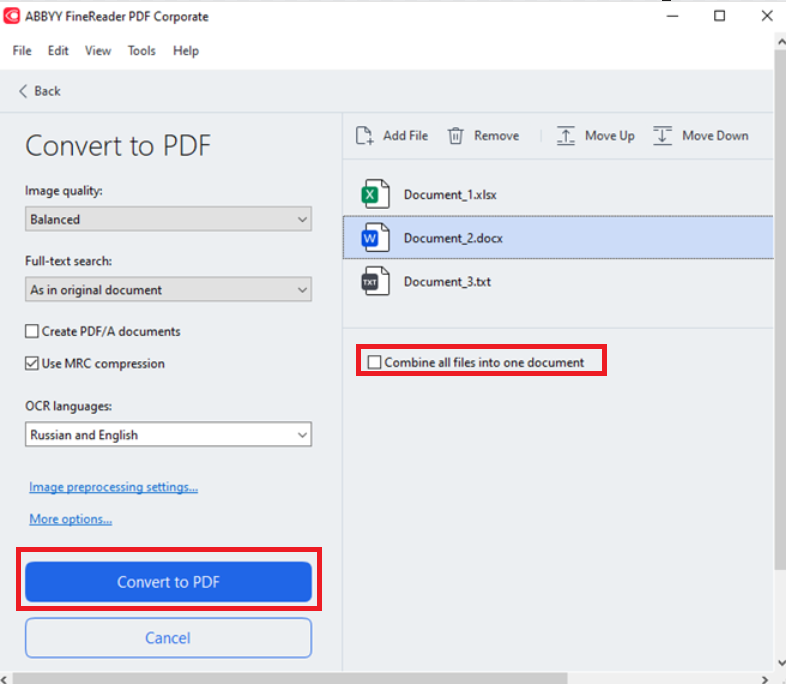Open the View menu

tap(98, 51)
